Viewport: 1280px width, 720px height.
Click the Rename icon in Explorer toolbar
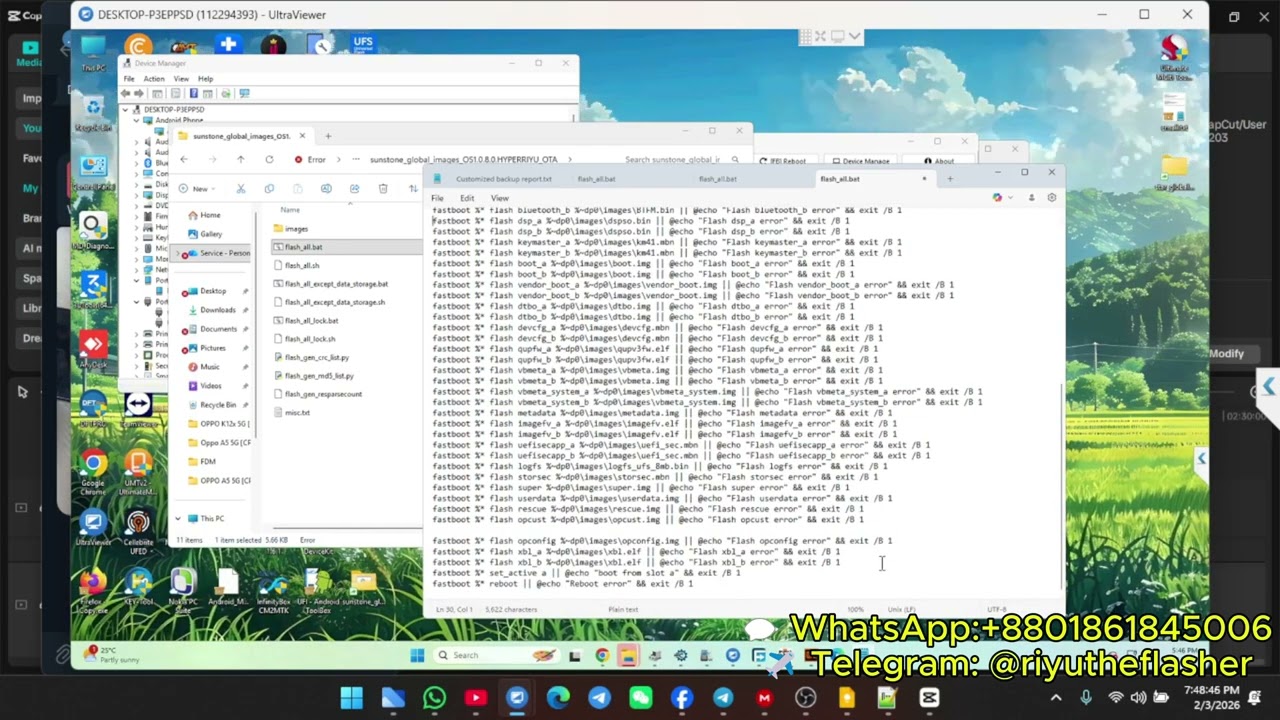click(x=326, y=189)
